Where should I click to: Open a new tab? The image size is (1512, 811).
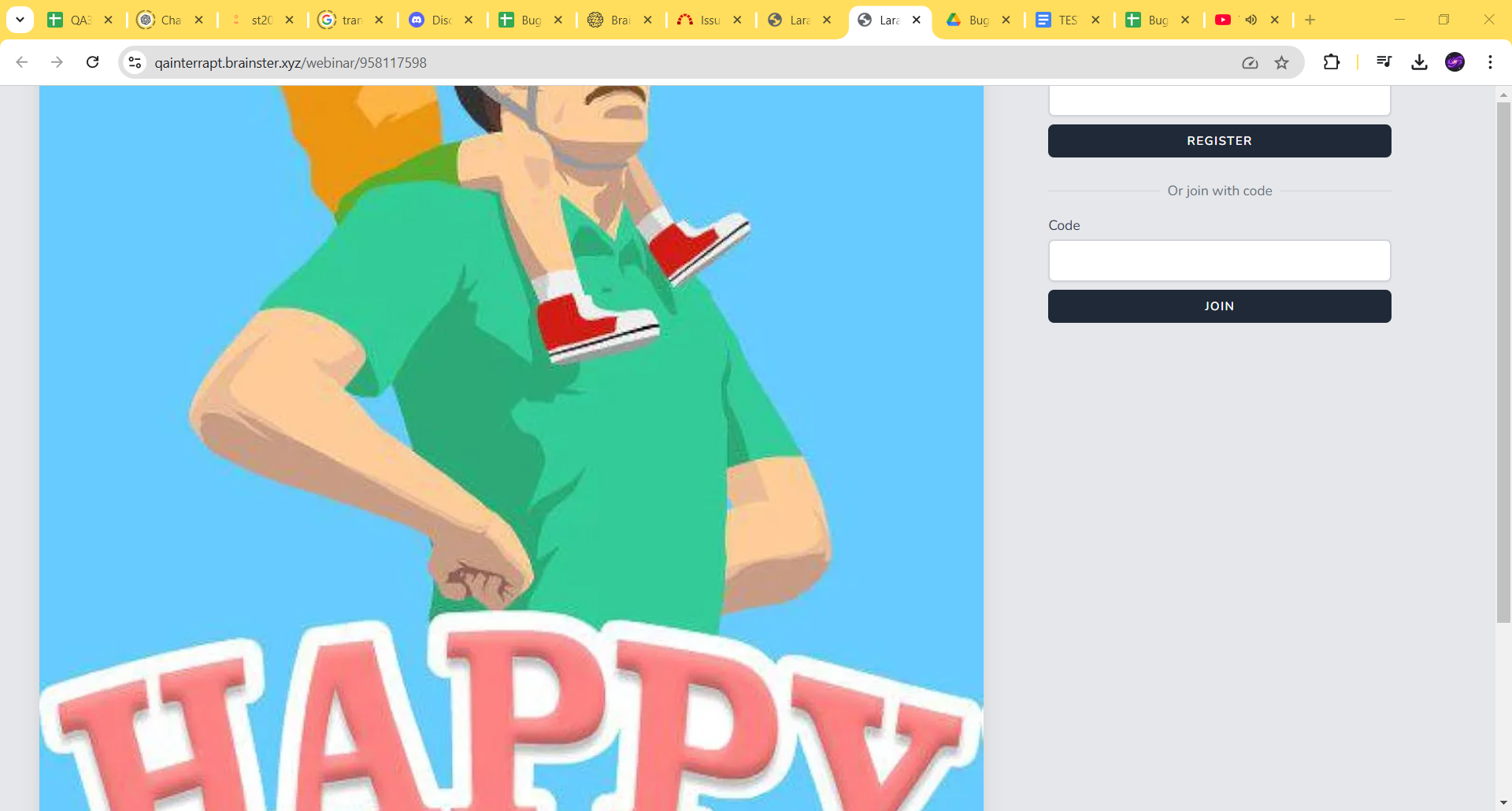[1310, 20]
